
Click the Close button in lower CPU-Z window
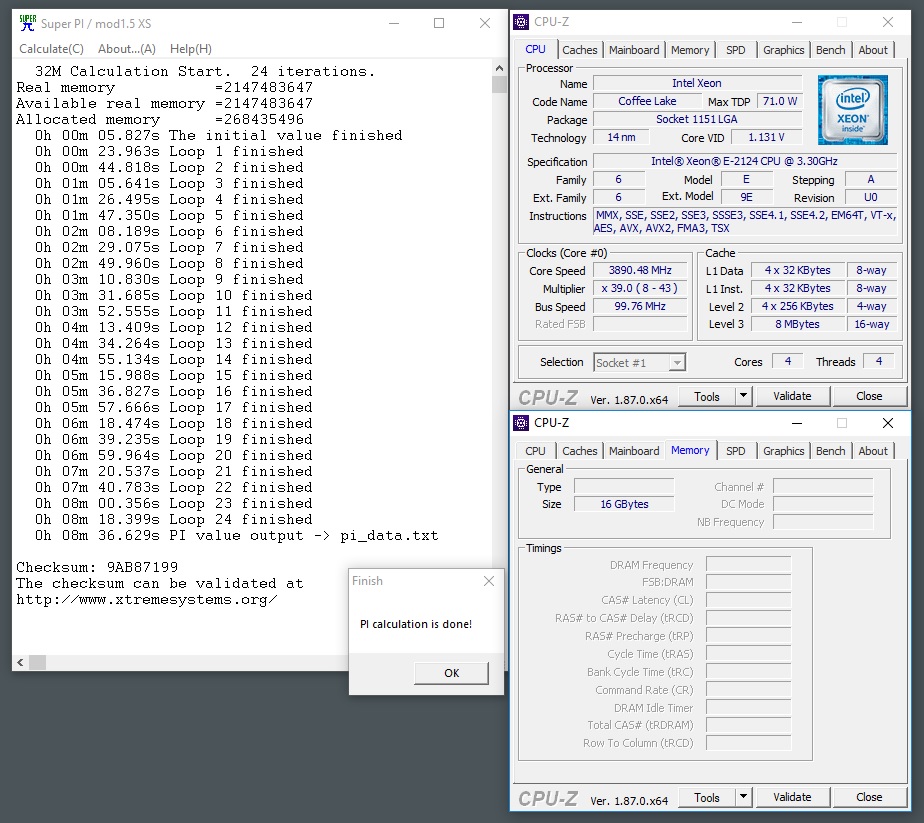(869, 798)
